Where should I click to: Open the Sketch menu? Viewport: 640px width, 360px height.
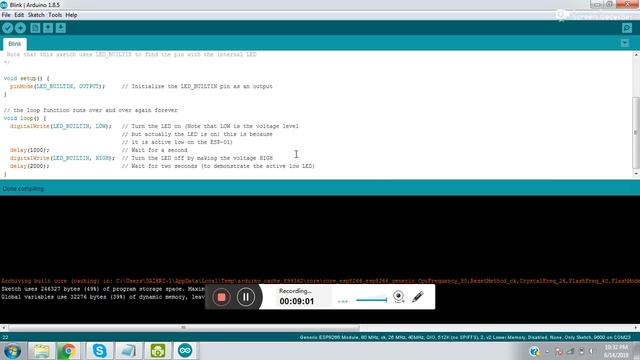tap(36, 15)
